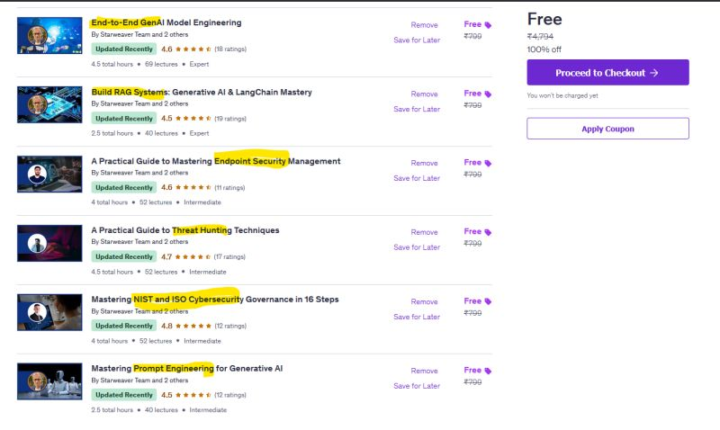Click the '100% off' text

click(x=544, y=49)
